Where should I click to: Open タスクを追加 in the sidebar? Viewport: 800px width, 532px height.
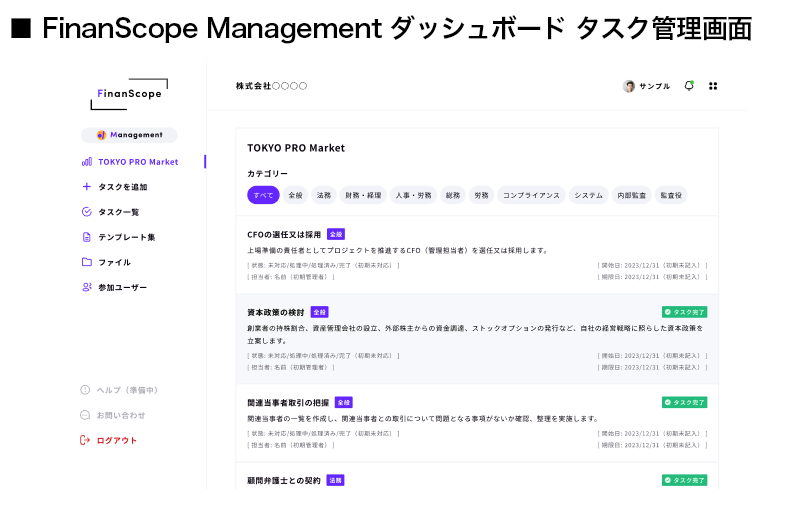(123, 187)
